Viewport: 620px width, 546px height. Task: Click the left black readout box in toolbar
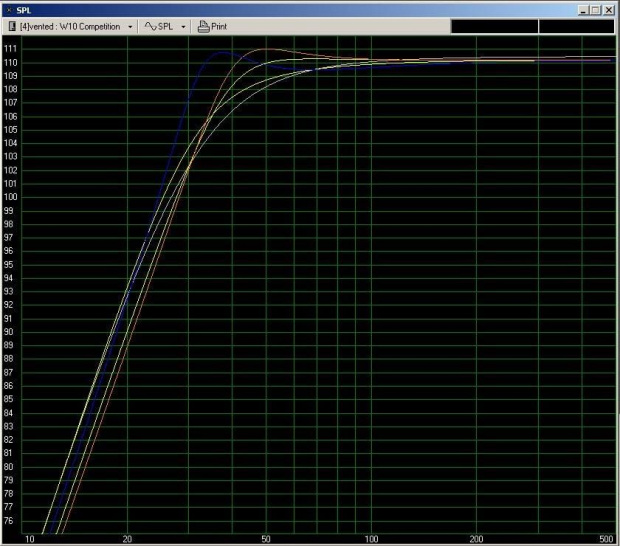click(494, 26)
